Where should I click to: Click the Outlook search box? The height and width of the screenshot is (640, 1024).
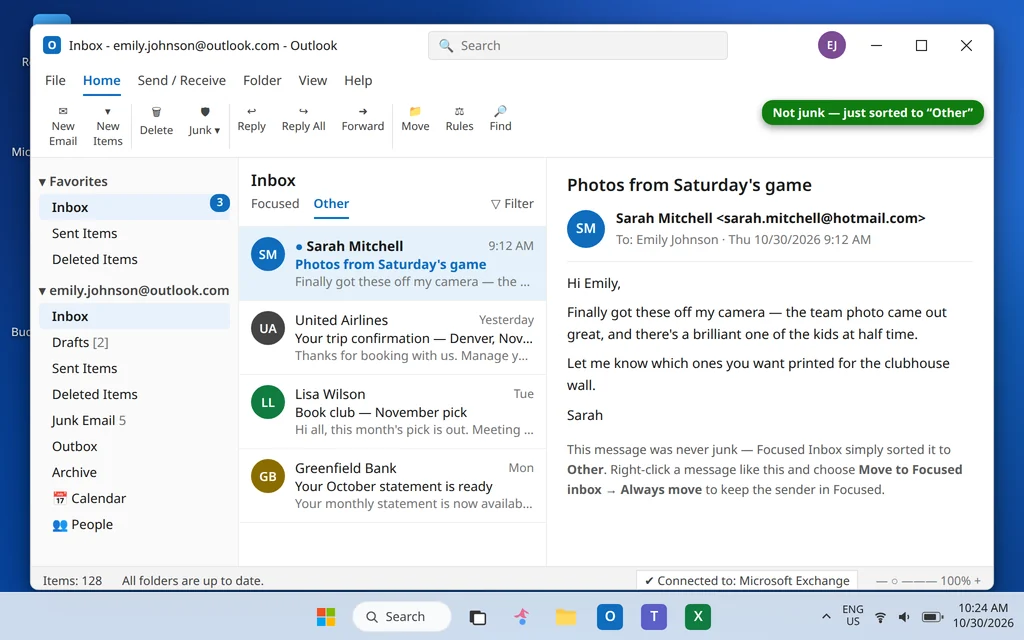tap(577, 46)
